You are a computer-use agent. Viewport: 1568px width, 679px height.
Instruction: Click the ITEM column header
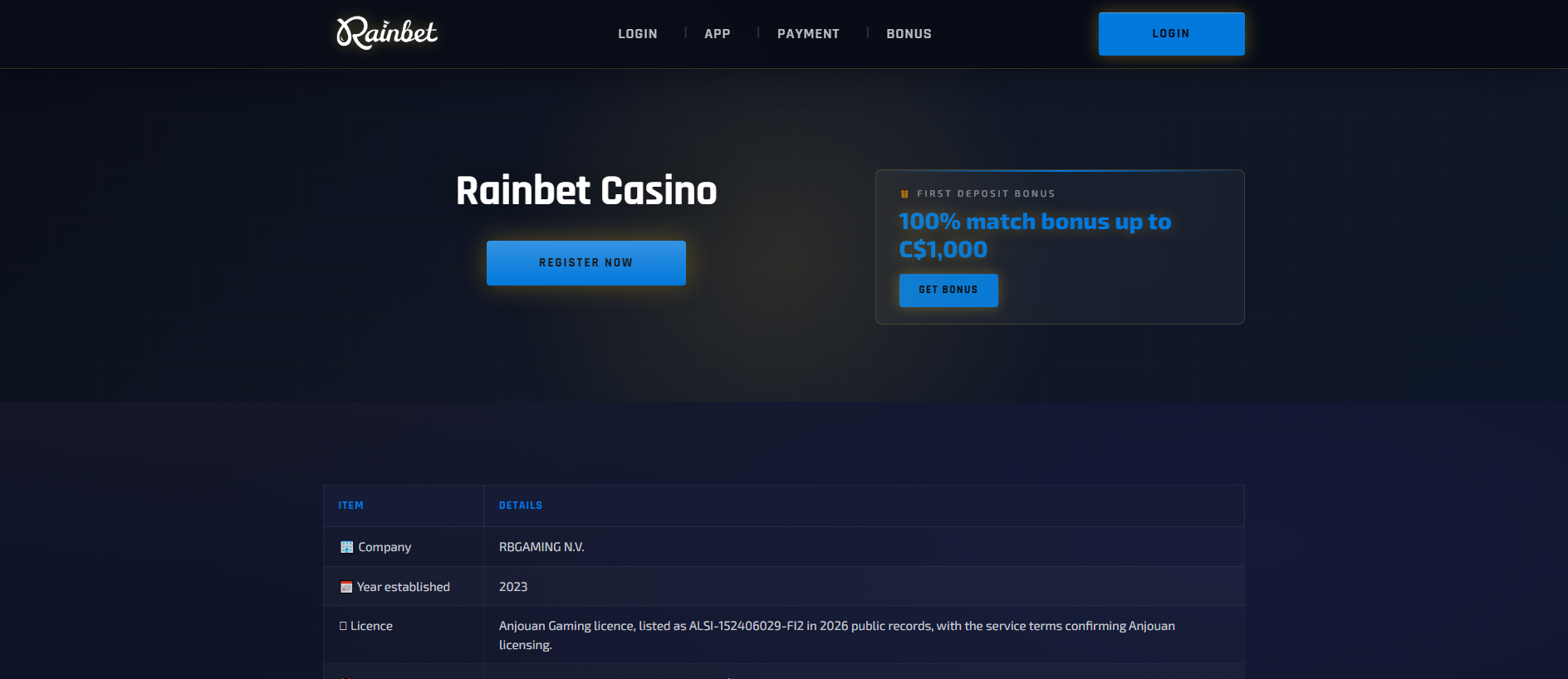[x=350, y=506]
